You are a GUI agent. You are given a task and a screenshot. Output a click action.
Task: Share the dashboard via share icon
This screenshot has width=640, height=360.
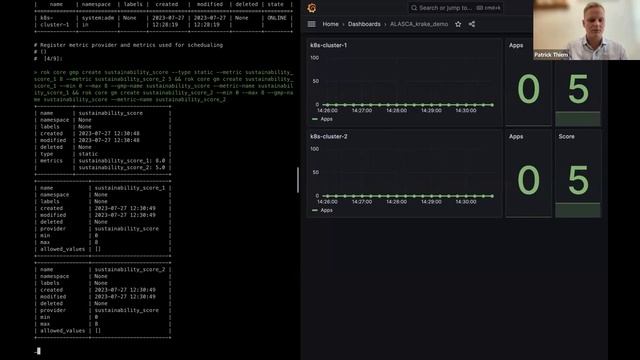click(472, 24)
